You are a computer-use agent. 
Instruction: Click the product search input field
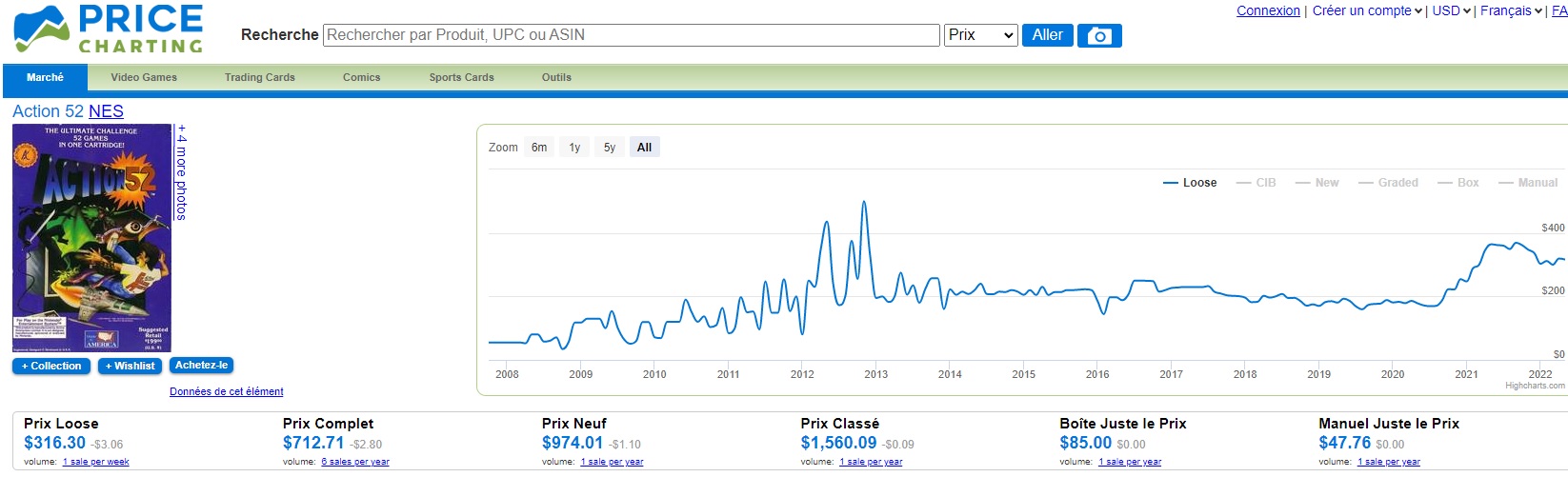click(x=632, y=35)
